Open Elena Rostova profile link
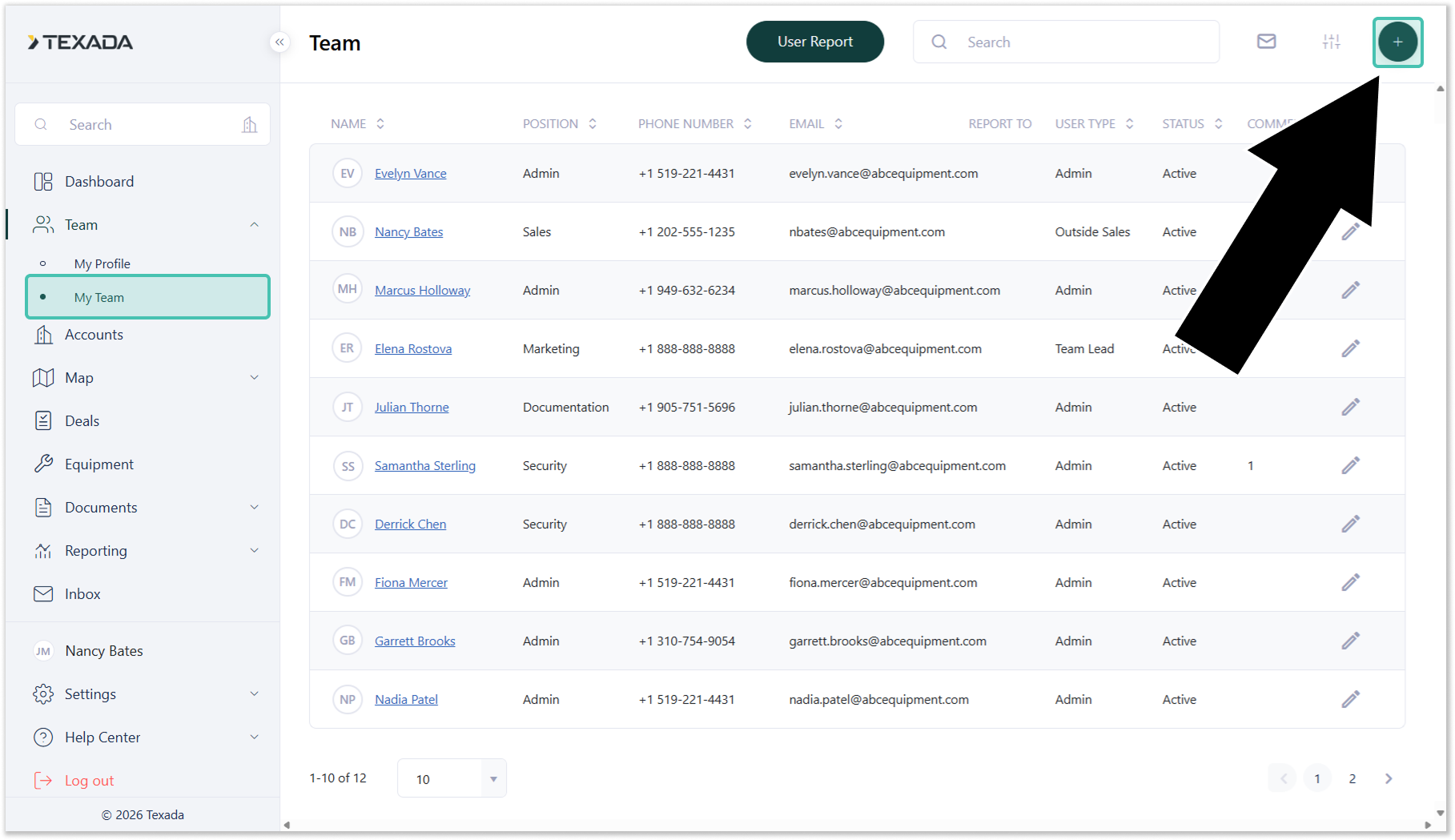1455x840 pixels. pyautogui.click(x=413, y=348)
